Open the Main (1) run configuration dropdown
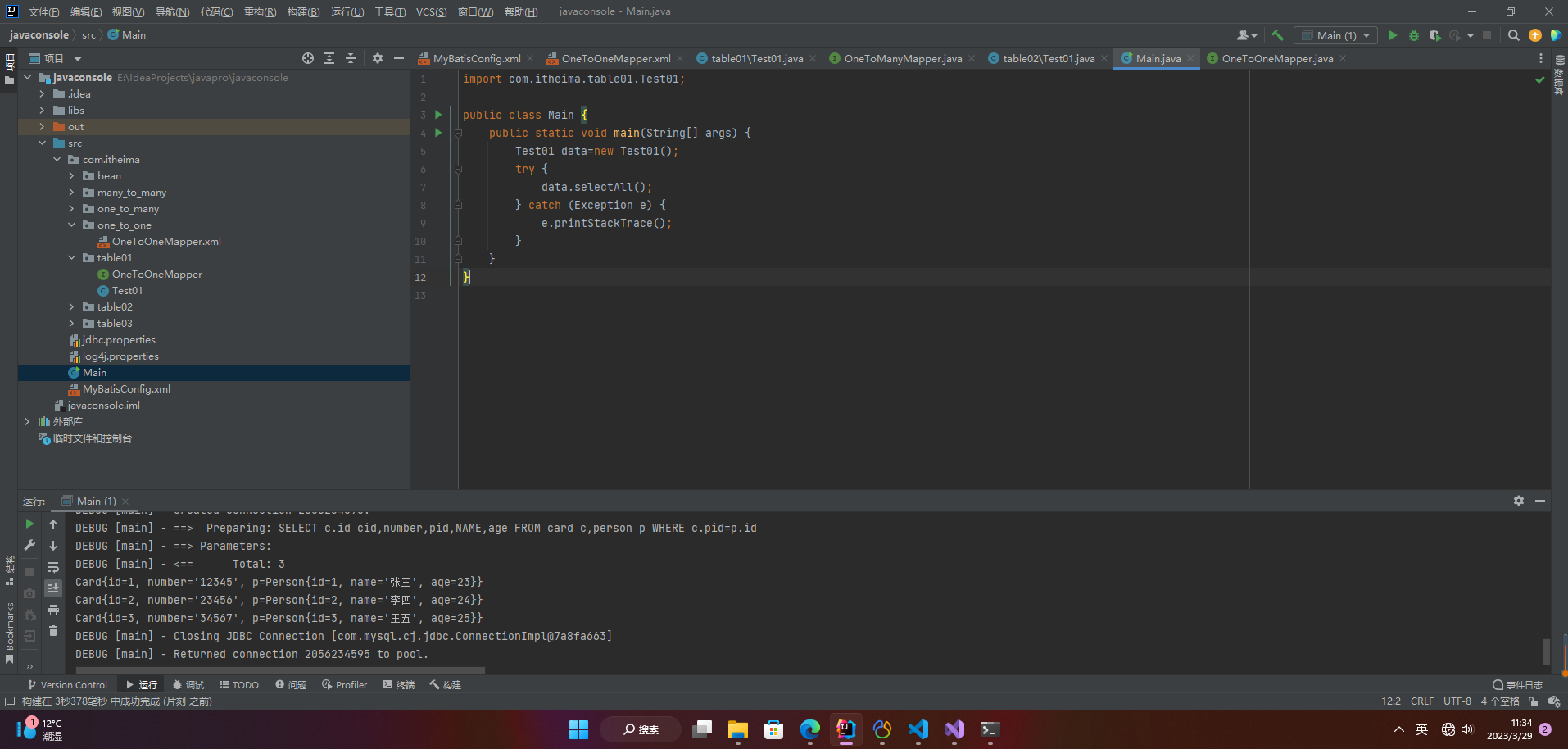The width and height of the screenshot is (1568, 749). tap(1336, 35)
